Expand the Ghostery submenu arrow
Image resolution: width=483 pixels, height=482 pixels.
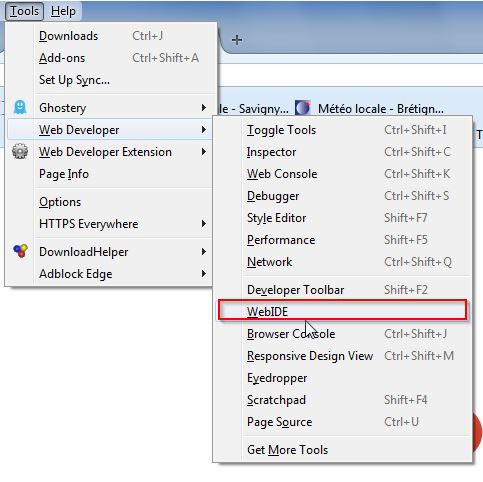(204, 108)
